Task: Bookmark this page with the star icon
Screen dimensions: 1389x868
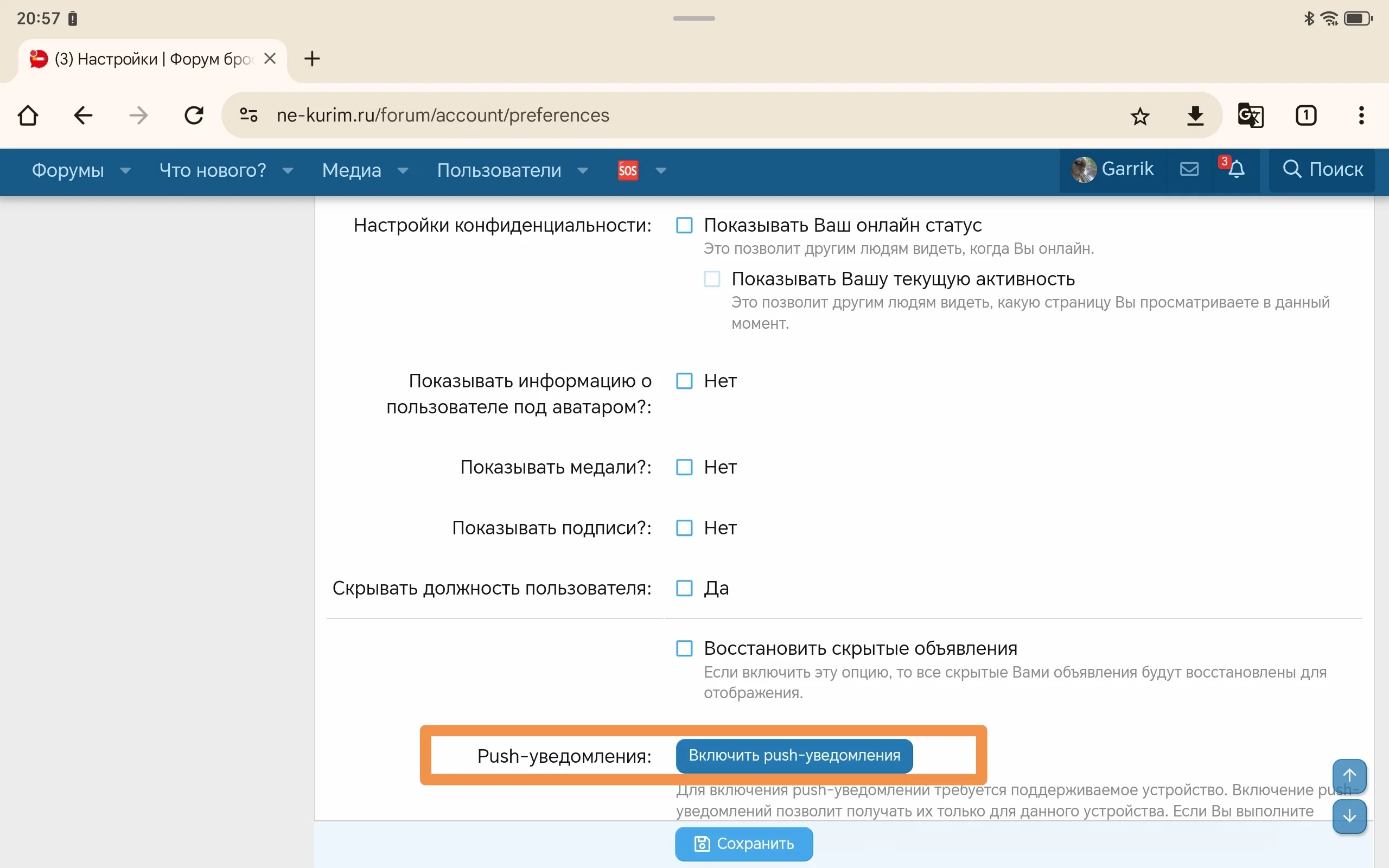Action: tap(1140, 116)
